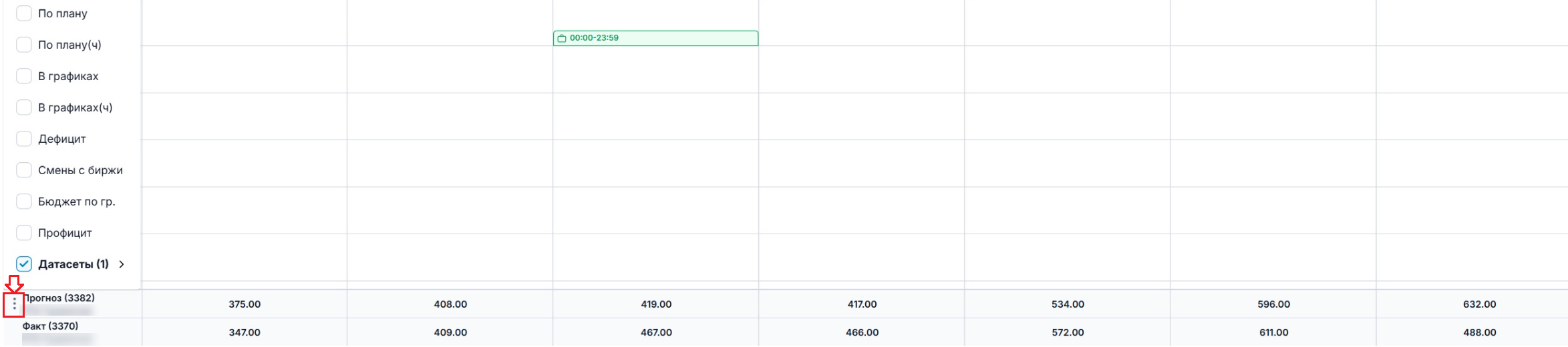The image size is (1568, 347).
Task: Tick the По плану(ч) checkbox
Action: pos(24,45)
